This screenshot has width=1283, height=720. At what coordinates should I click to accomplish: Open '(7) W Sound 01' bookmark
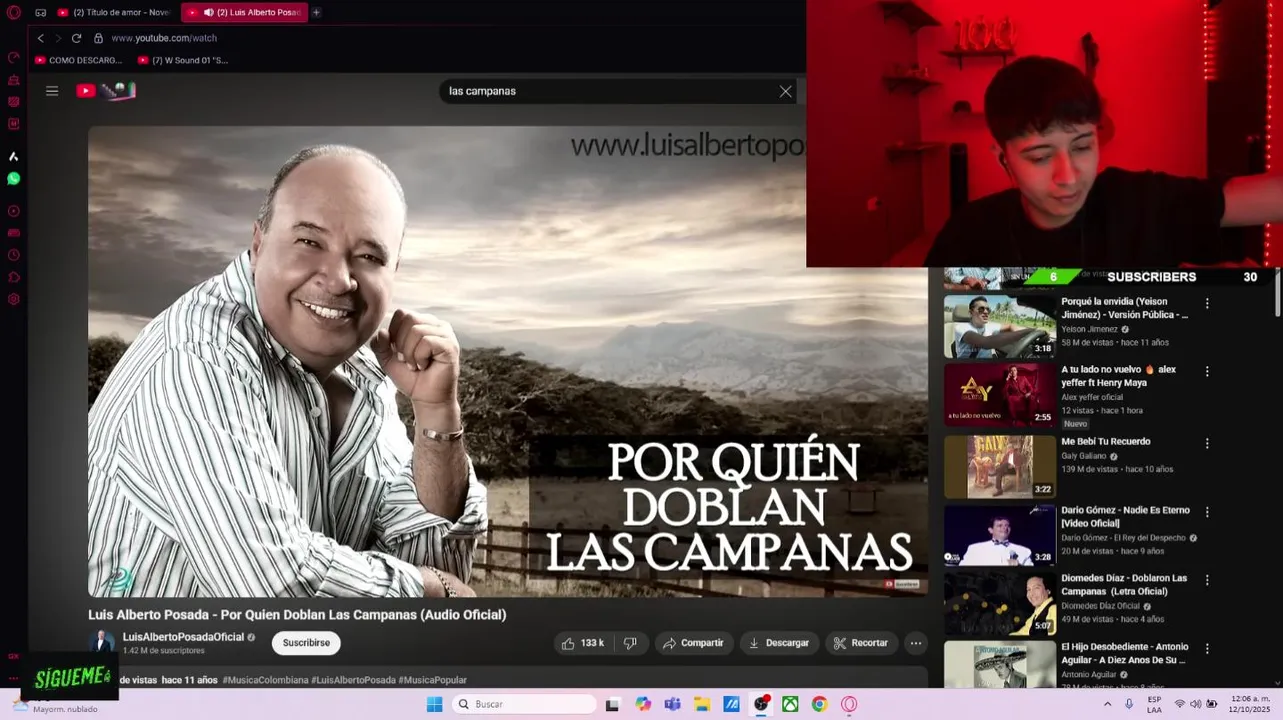[183, 60]
